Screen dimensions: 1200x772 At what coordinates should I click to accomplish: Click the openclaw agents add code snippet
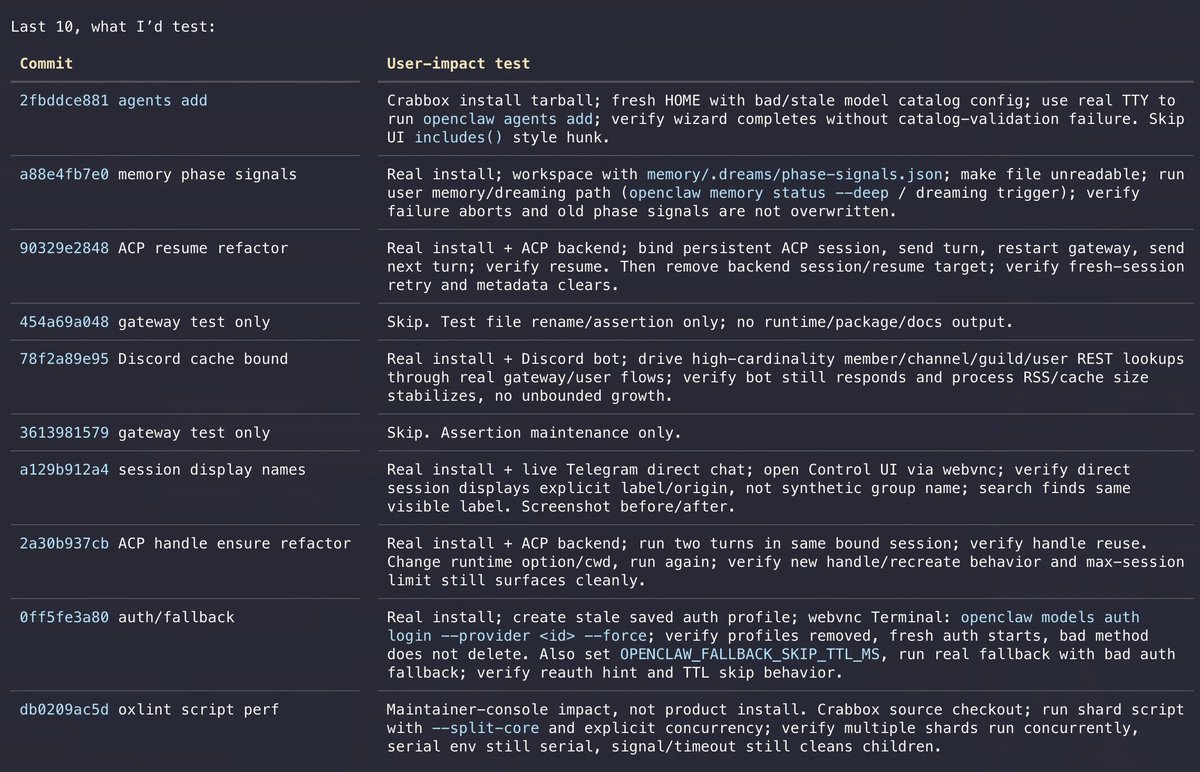[x=507, y=119]
